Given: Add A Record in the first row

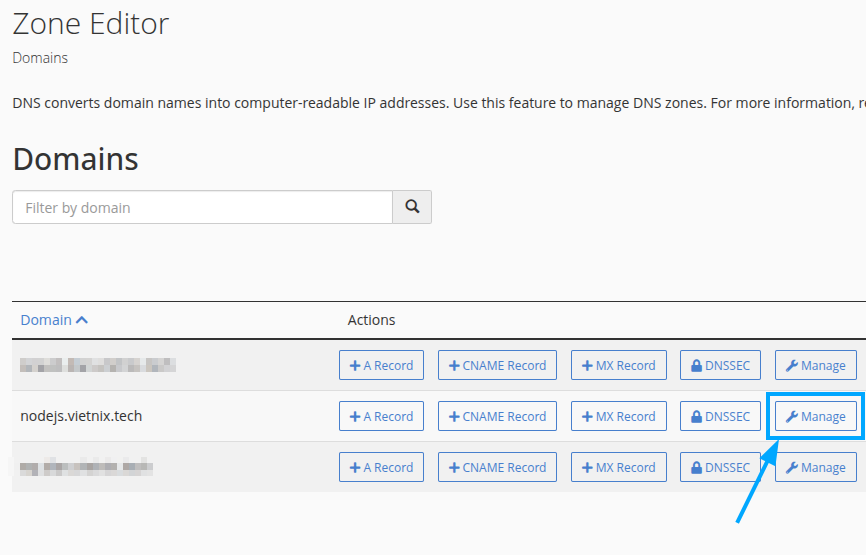Looking at the screenshot, I should 381,365.
